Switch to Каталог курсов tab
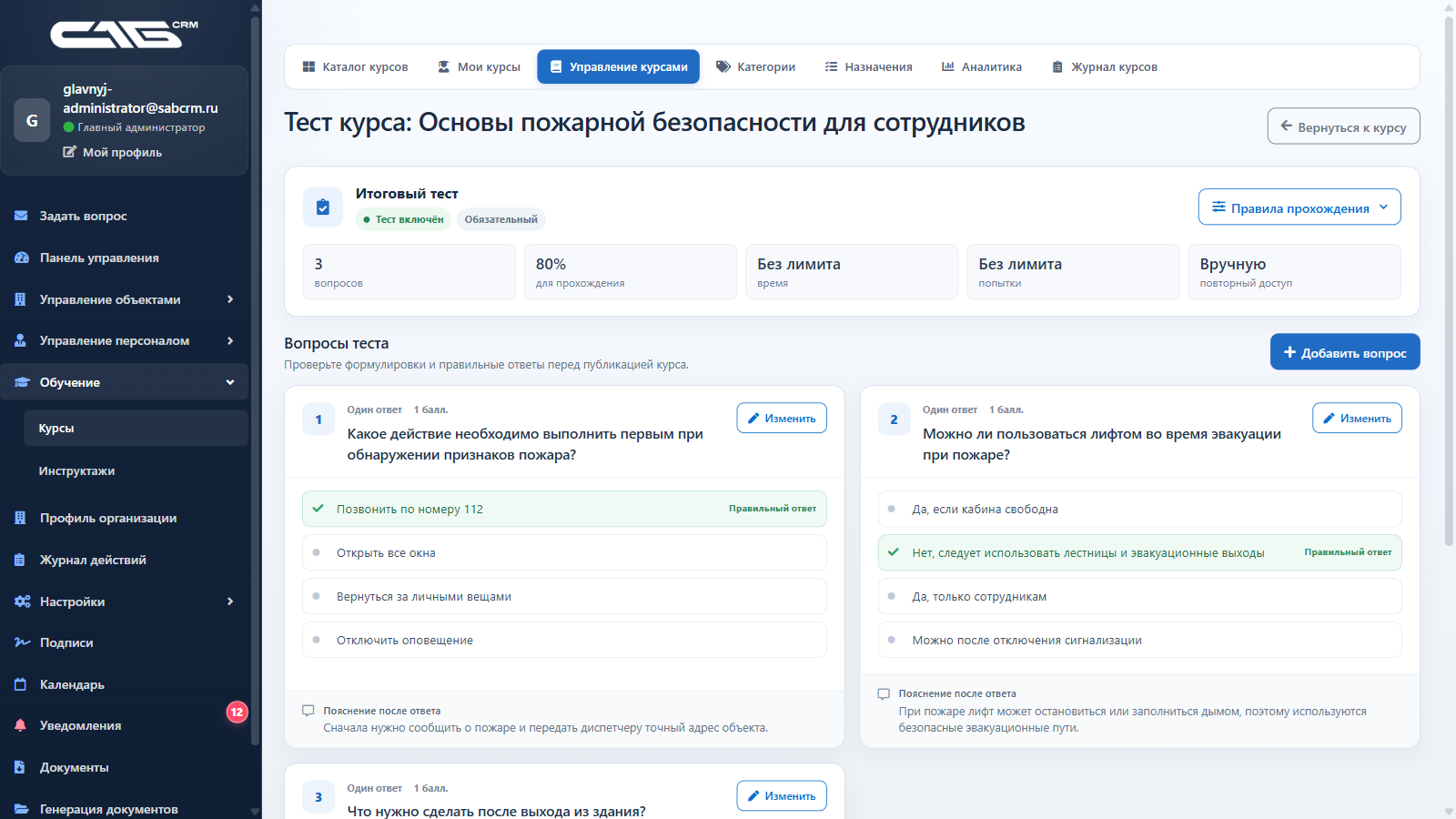Image resolution: width=1456 pixels, height=819 pixels. click(355, 66)
